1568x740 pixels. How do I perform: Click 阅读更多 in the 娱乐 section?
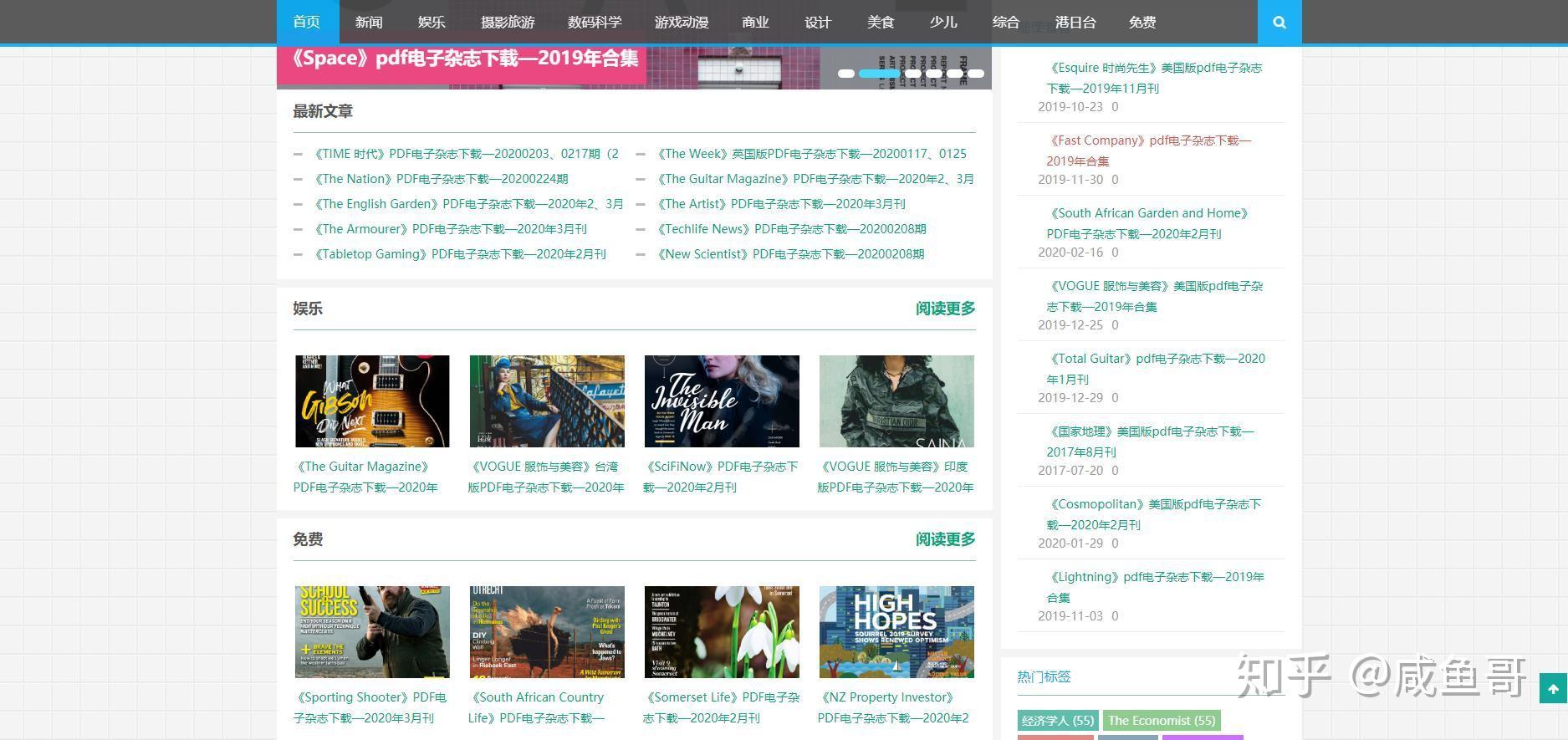[945, 309]
